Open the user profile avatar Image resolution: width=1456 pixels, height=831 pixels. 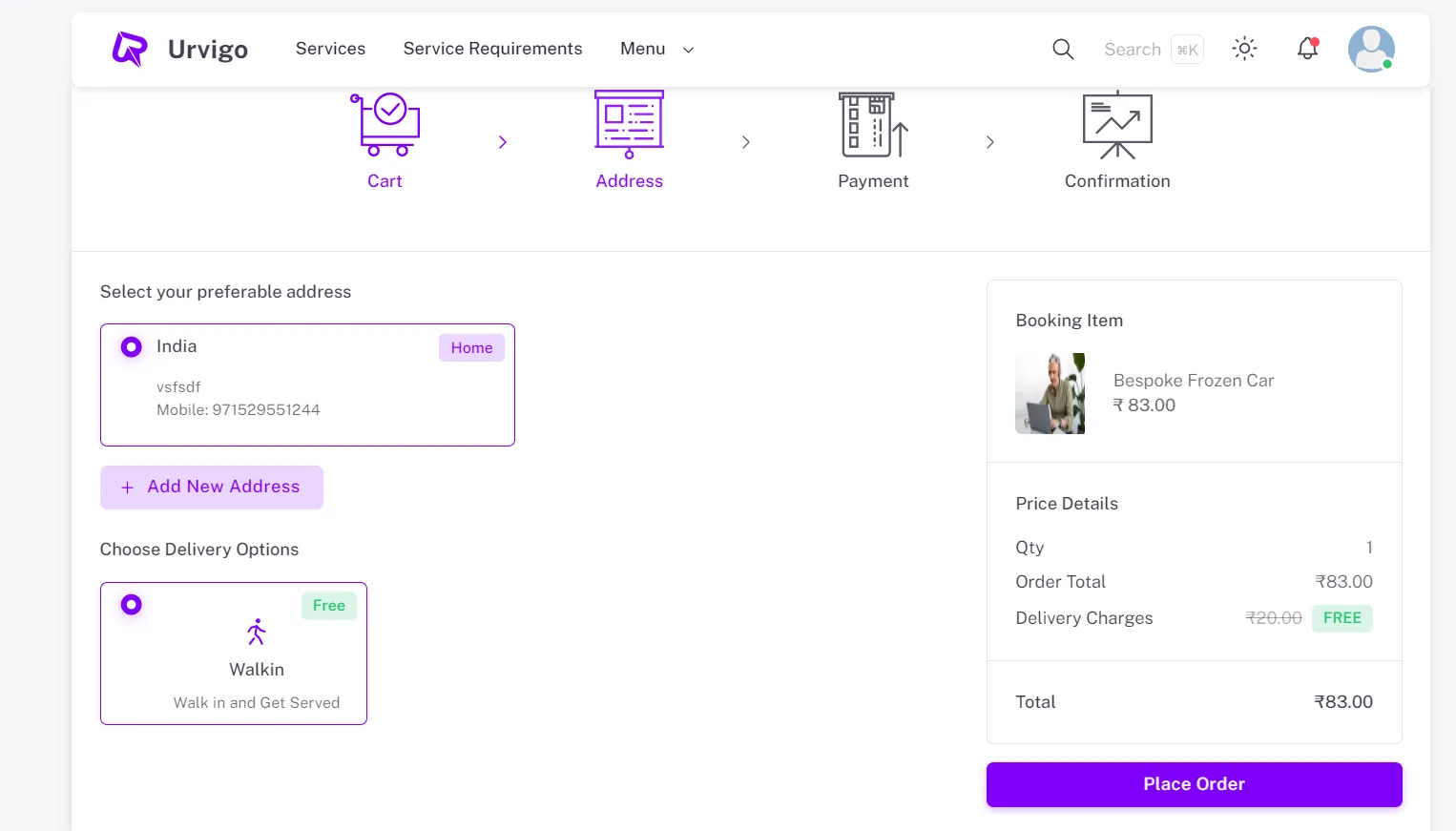click(1371, 49)
